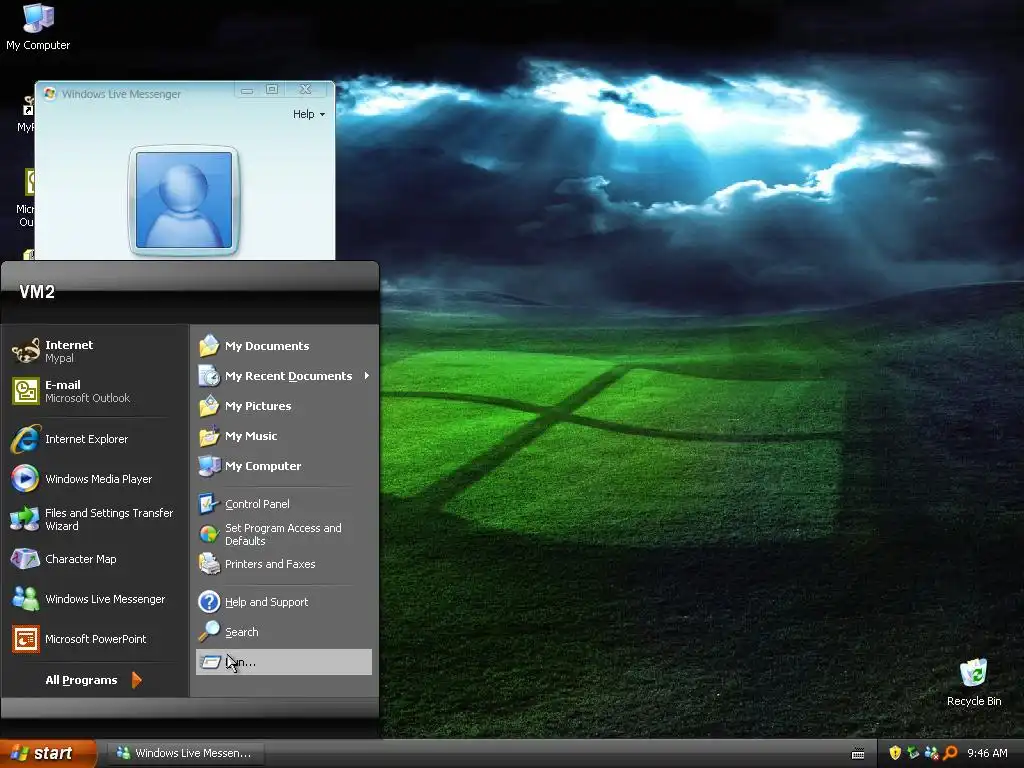Open the Help dropdown in Messenger
Image resolution: width=1024 pixels, height=768 pixels.
tap(308, 114)
